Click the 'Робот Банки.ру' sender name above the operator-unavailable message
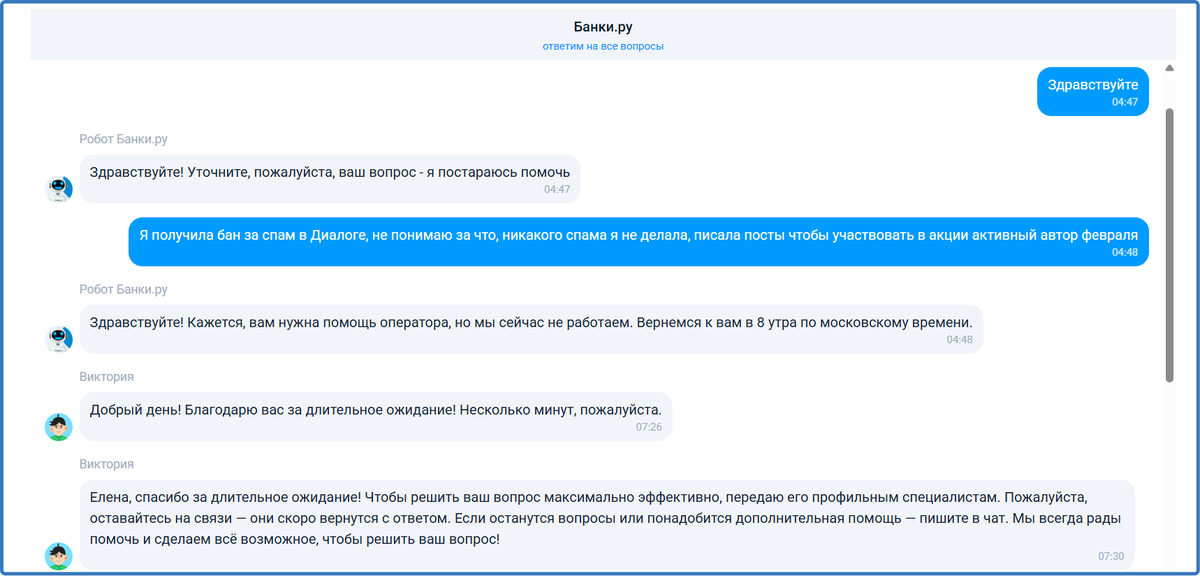Viewport: 1200px width, 576px height. pyautogui.click(x=124, y=289)
